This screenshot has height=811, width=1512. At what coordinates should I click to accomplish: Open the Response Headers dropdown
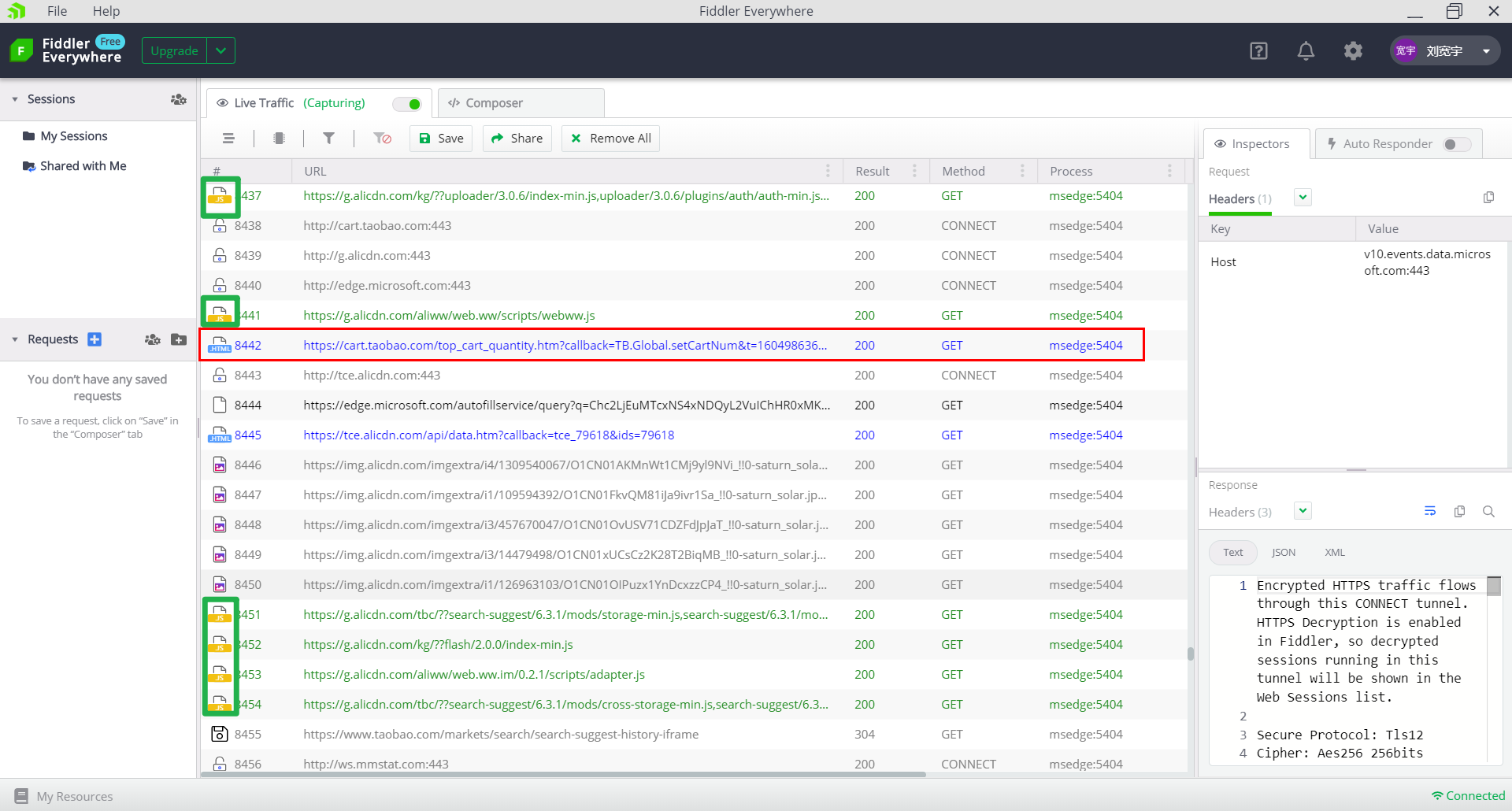pos(1303,511)
